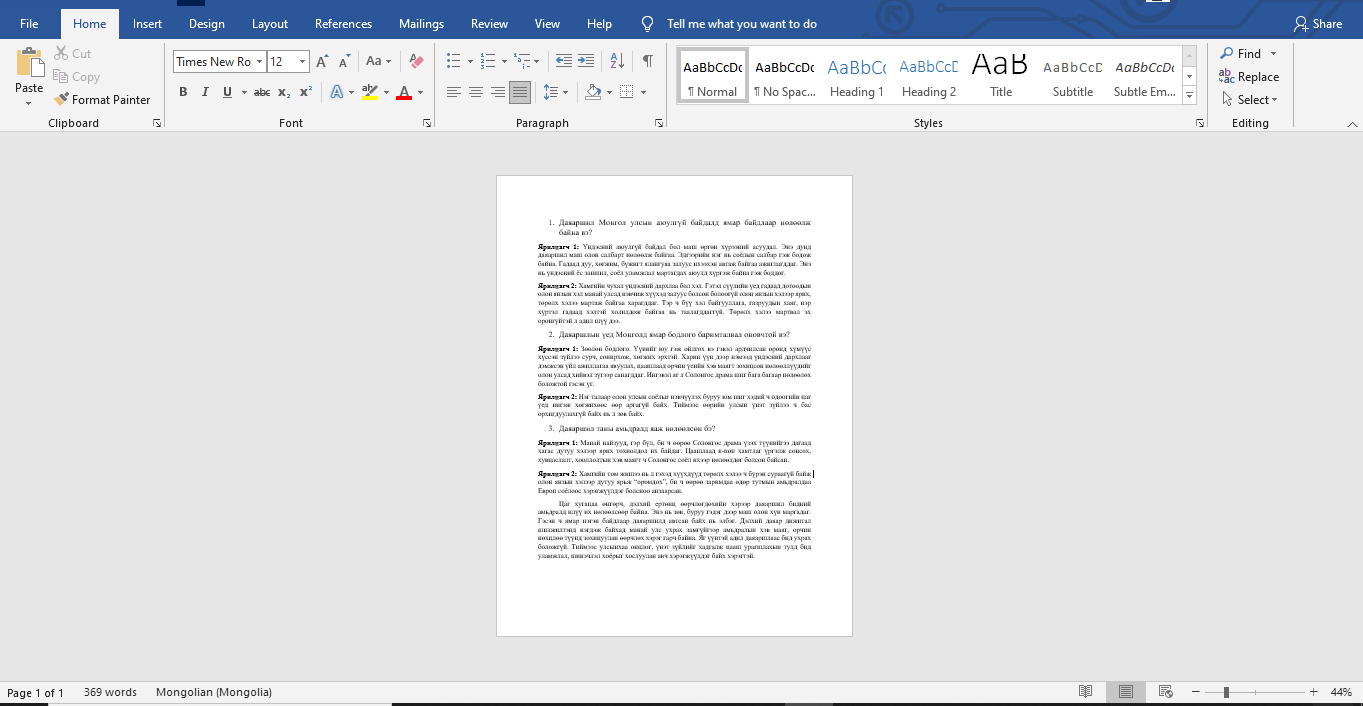Click the Replace button
The height and width of the screenshot is (706, 1363).
[1249, 77]
